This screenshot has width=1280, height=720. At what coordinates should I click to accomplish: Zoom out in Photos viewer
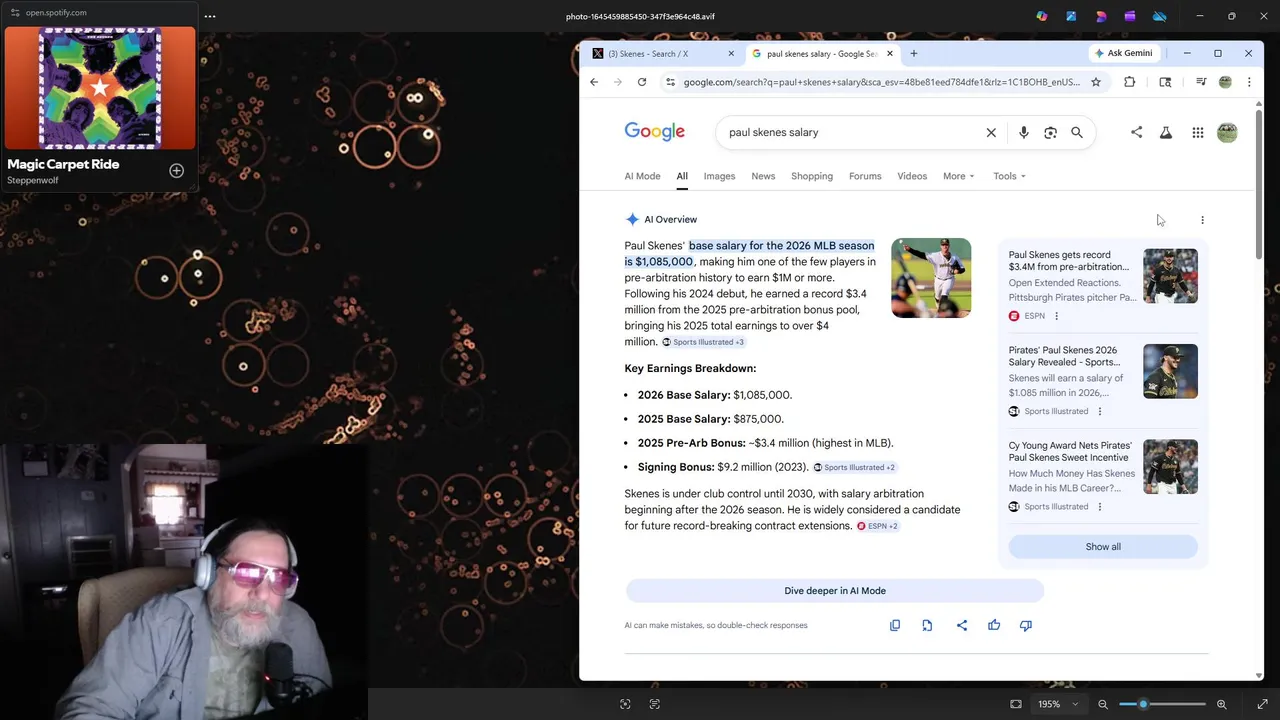click(1103, 704)
